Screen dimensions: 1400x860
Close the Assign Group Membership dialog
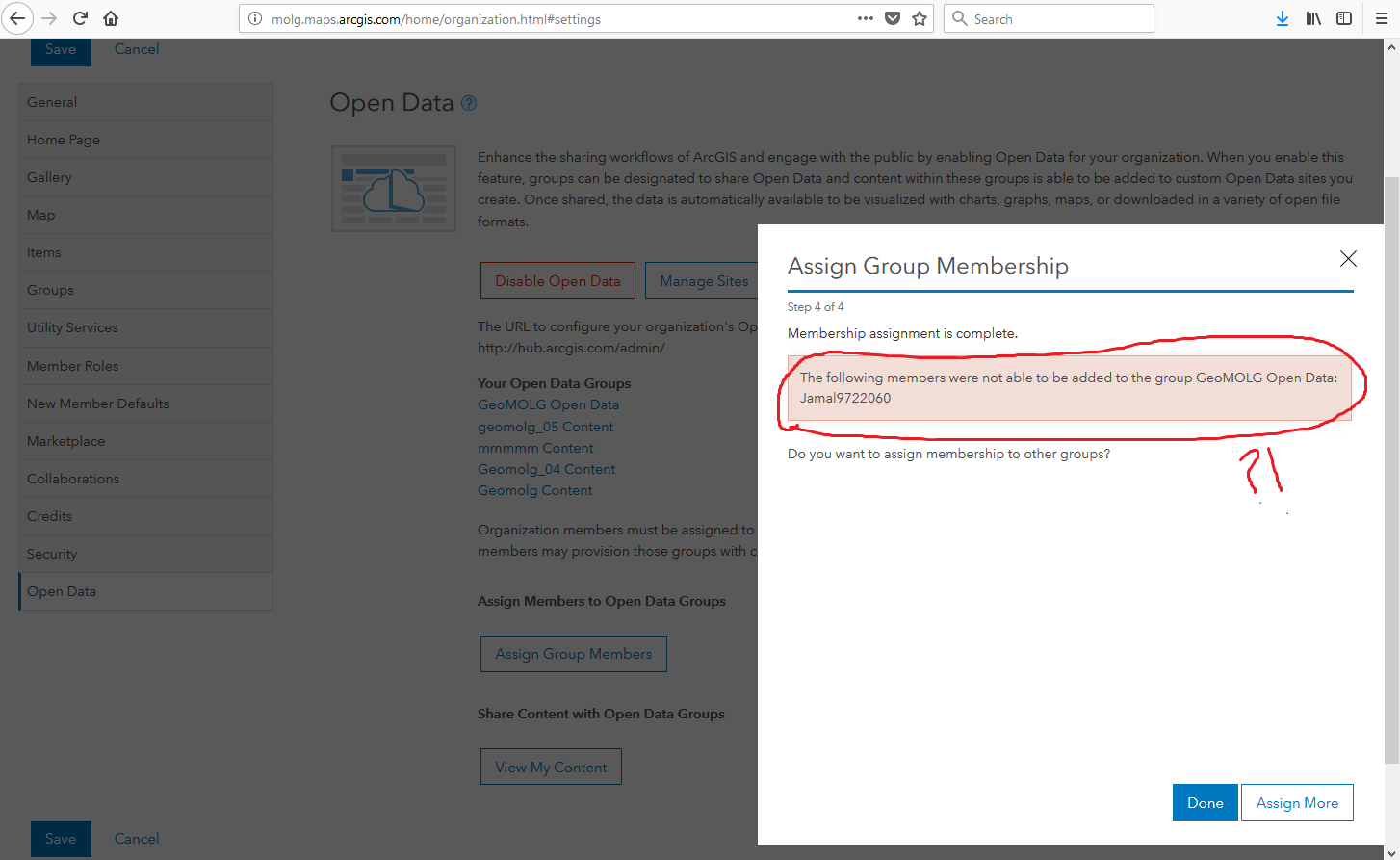(1348, 258)
